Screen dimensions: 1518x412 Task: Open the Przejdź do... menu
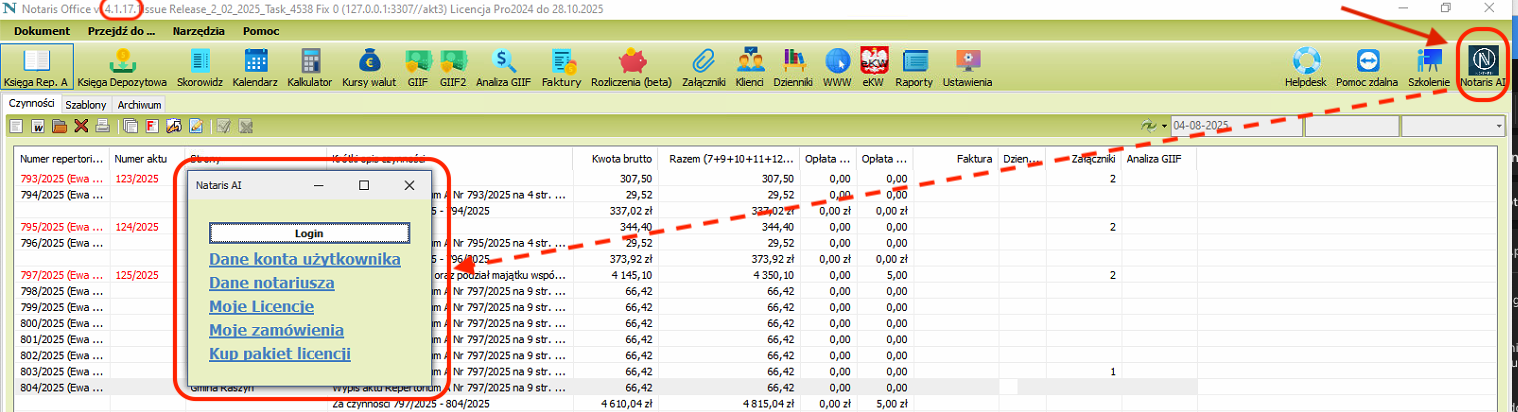click(121, 31)
